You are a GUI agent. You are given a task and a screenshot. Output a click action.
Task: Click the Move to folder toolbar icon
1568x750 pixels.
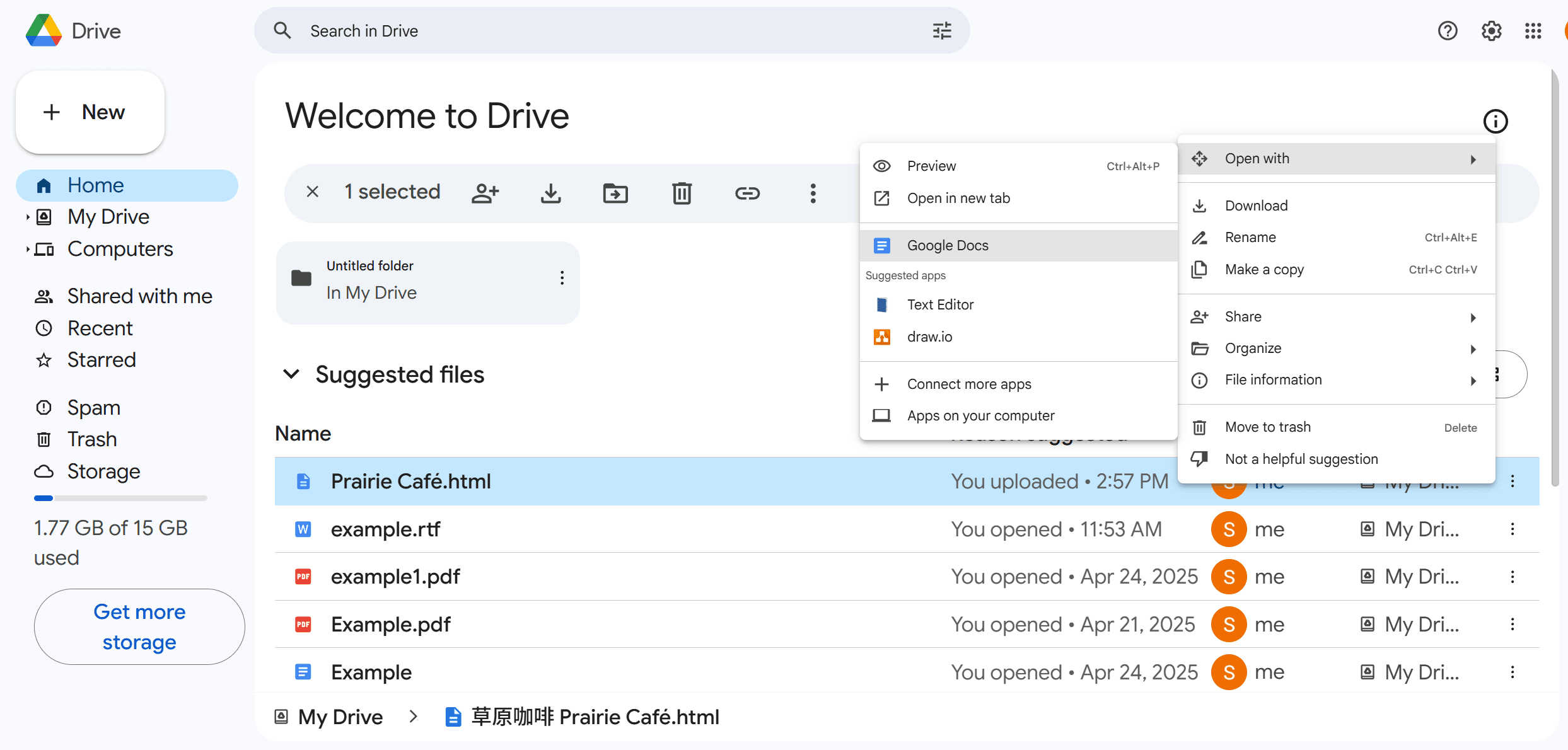click(x=616, y=193)
